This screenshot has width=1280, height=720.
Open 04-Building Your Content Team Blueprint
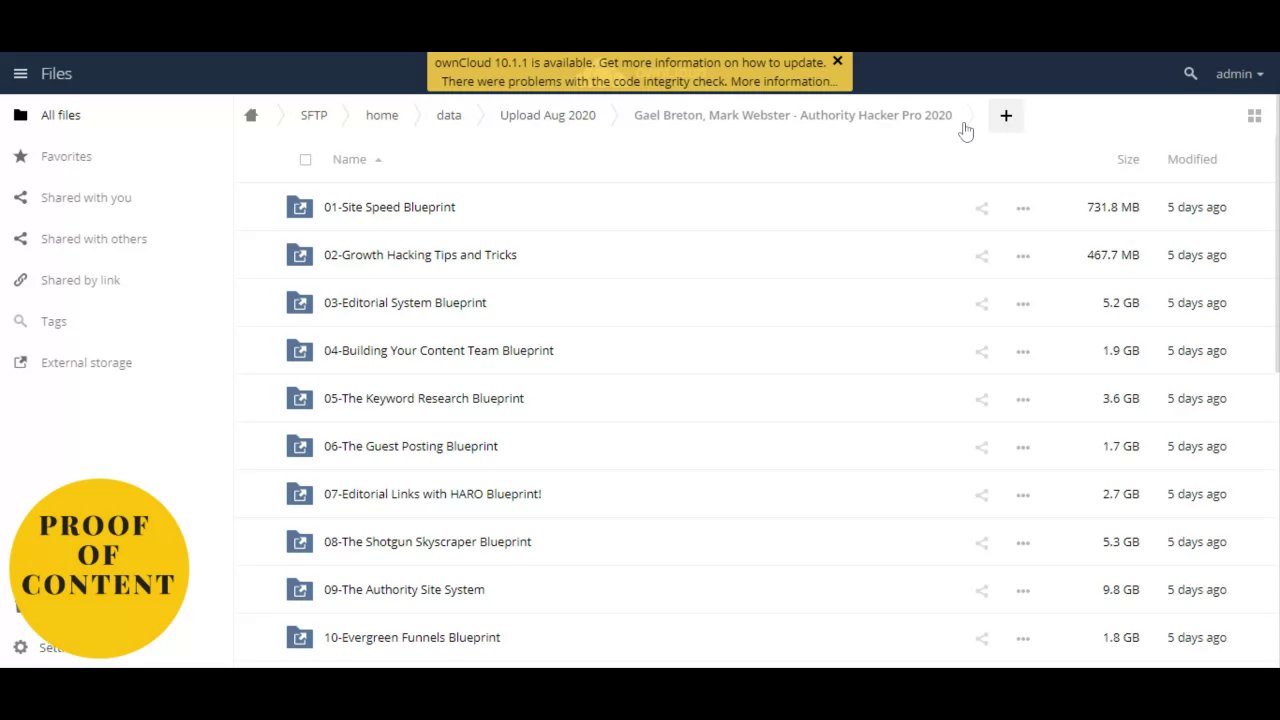[439, 351]
